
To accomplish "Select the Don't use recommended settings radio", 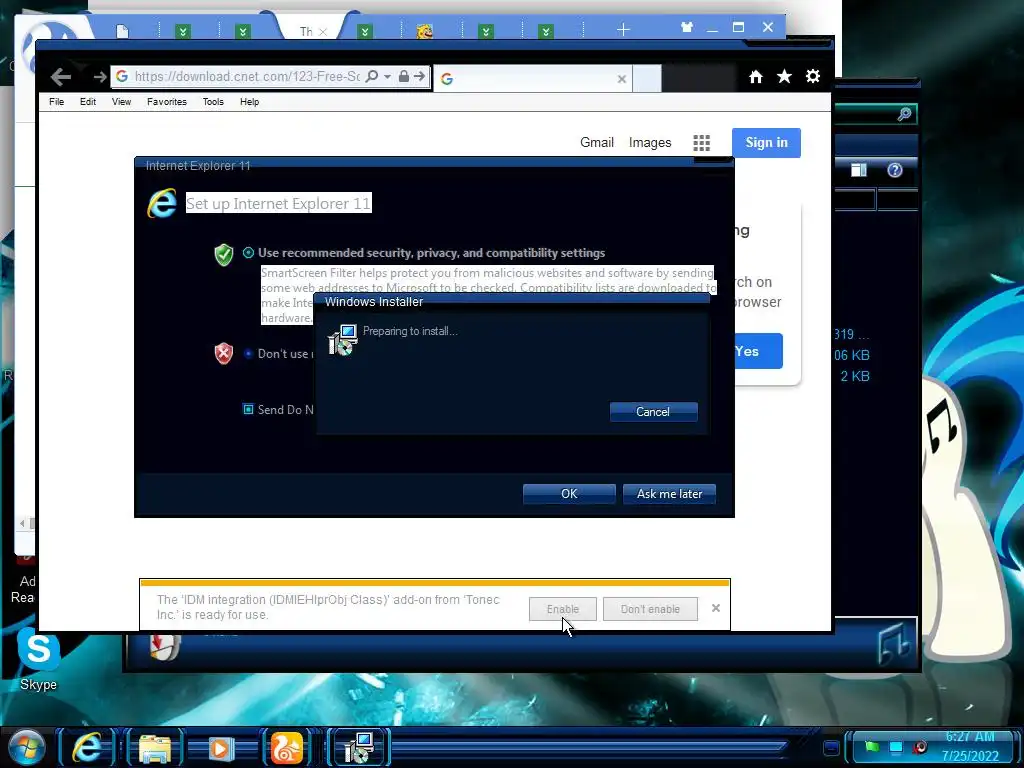I will tap(248, 353).
